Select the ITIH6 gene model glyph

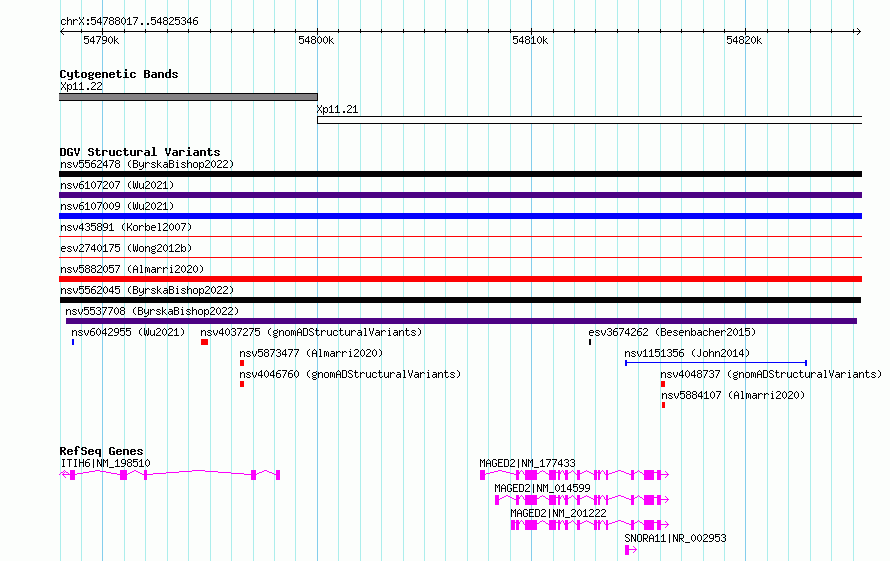pyautogui.click(x=170, y=475)
